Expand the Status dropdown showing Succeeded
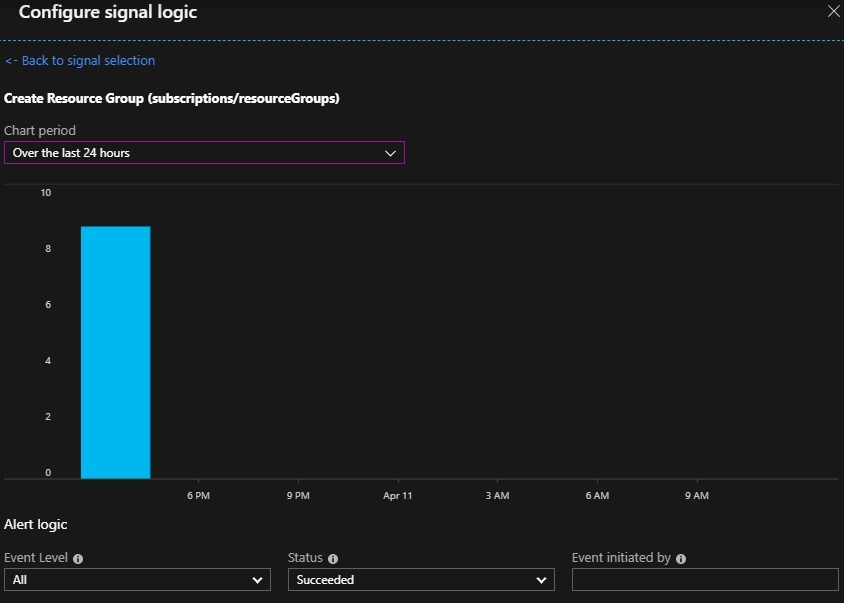Image resolution: width=844 pixels, height=603 pixels. pyautogui.click(x=420, y=580)
